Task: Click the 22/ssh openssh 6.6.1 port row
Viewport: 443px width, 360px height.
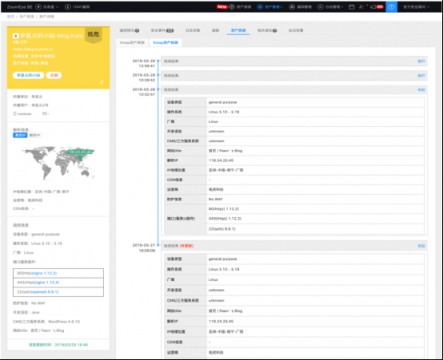Action: [58, 292]
